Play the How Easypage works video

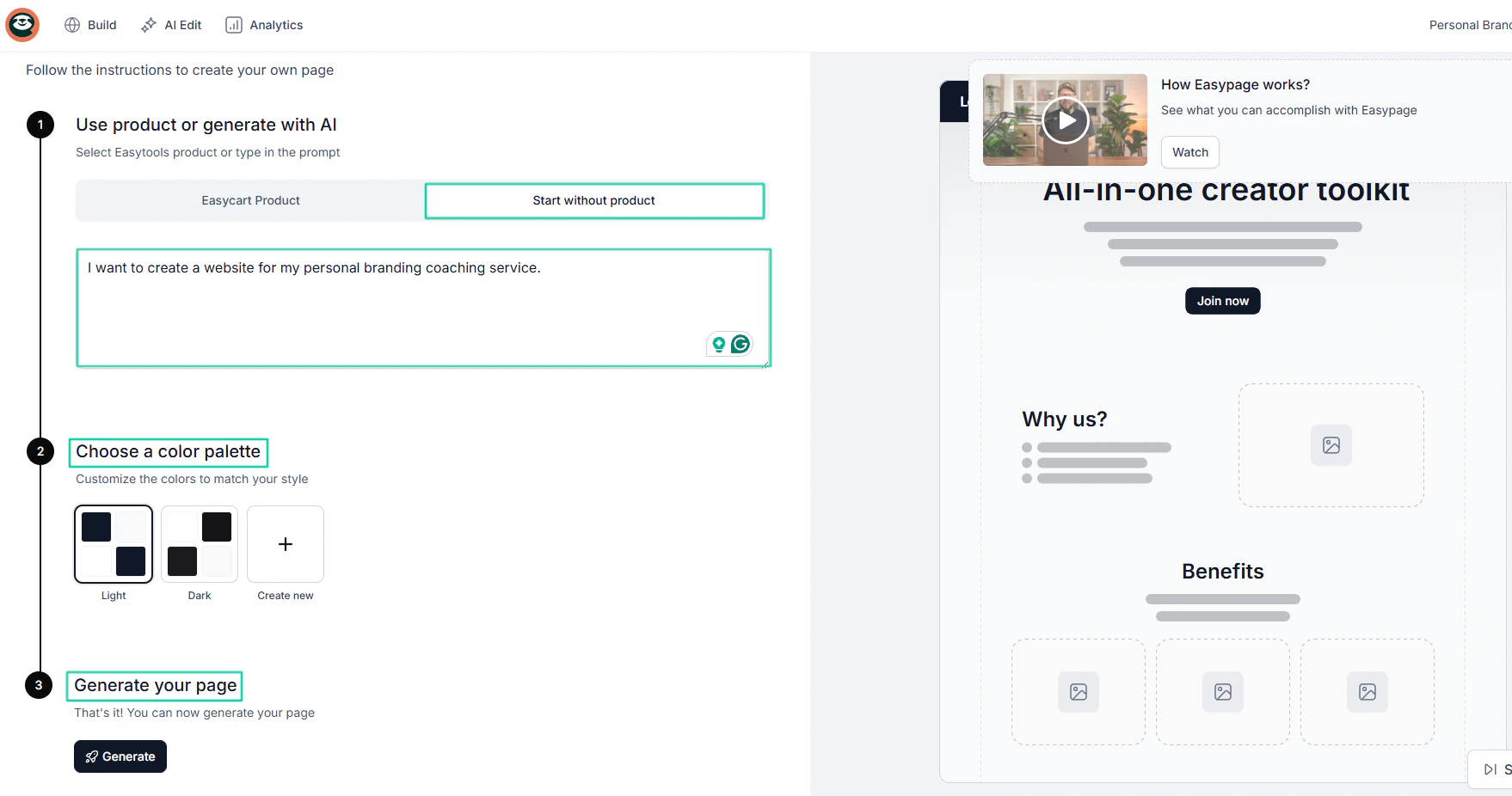point(1066,120)
